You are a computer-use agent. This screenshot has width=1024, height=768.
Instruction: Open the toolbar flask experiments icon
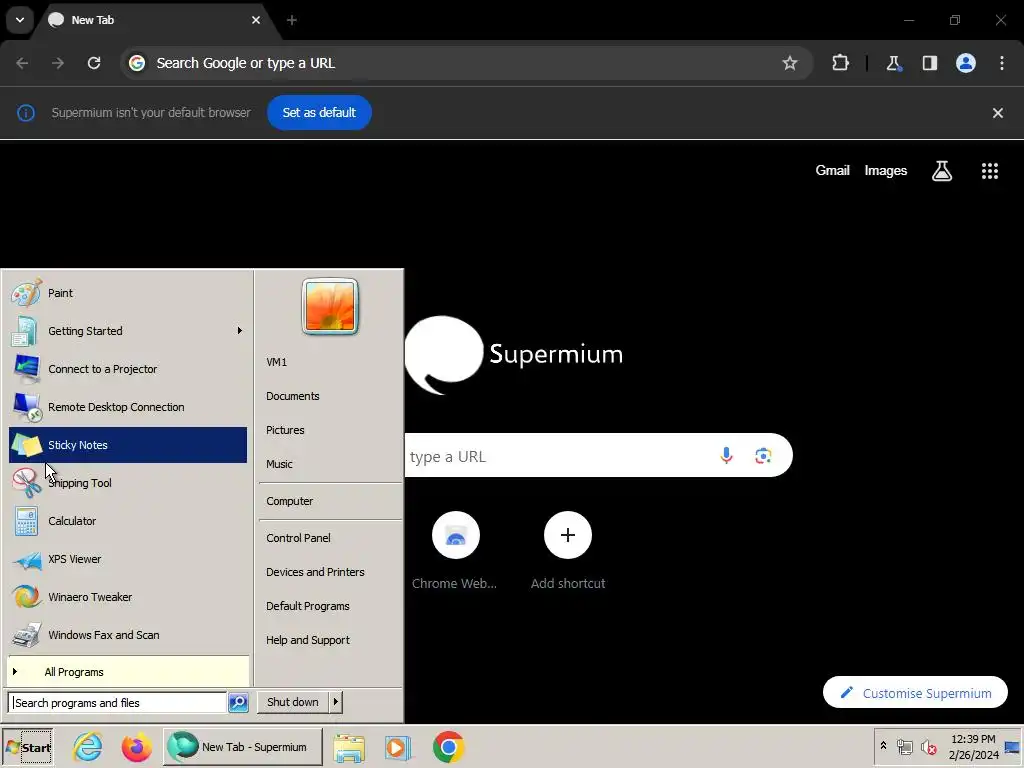893,63
